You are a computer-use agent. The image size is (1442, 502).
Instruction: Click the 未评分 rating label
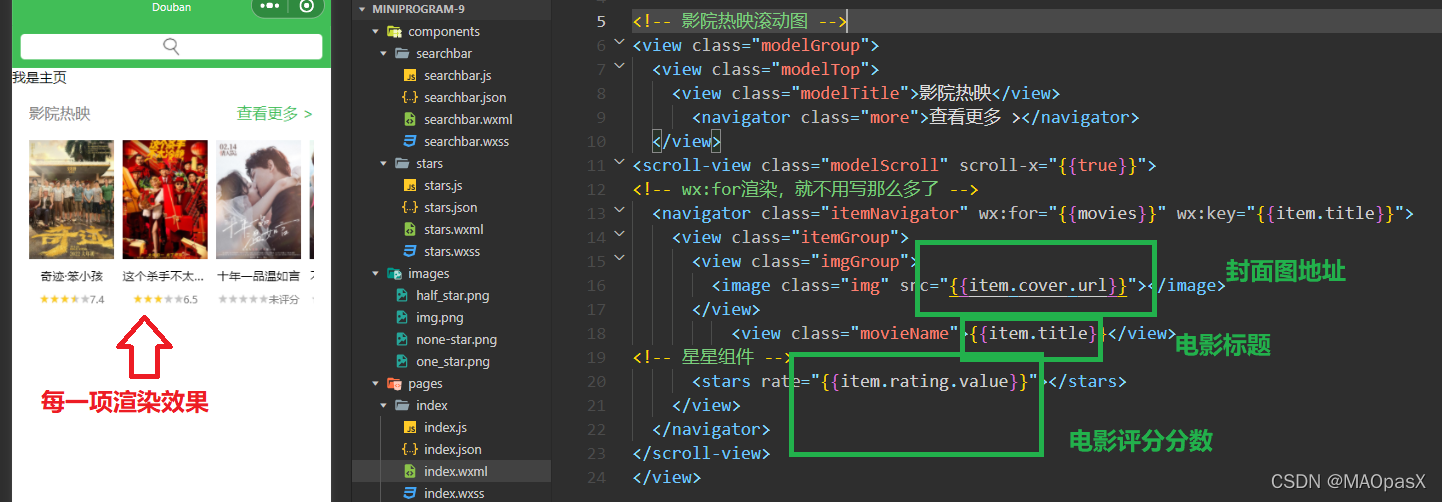click(284, 299)
